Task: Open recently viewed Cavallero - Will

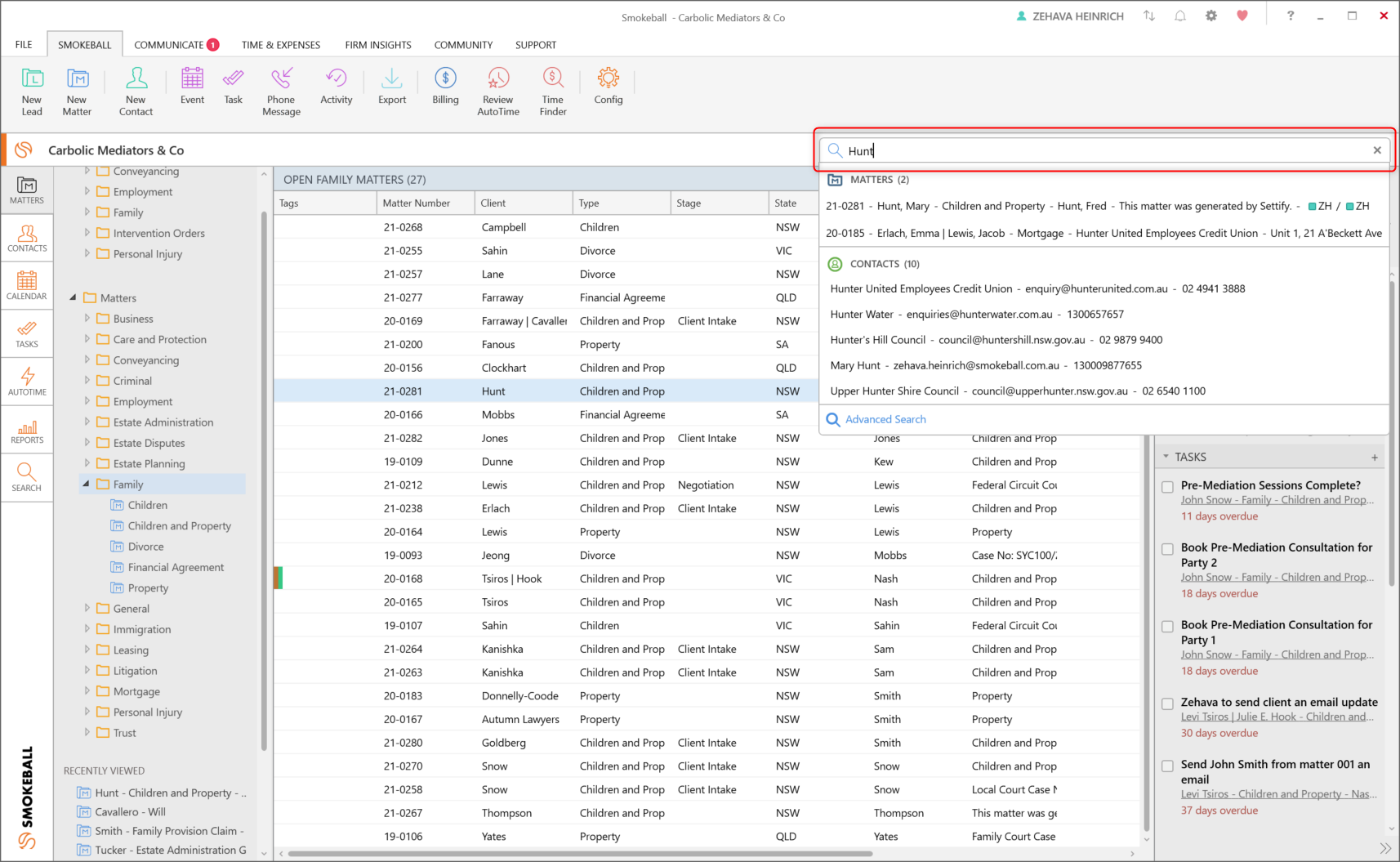Action: pos(130,812)
